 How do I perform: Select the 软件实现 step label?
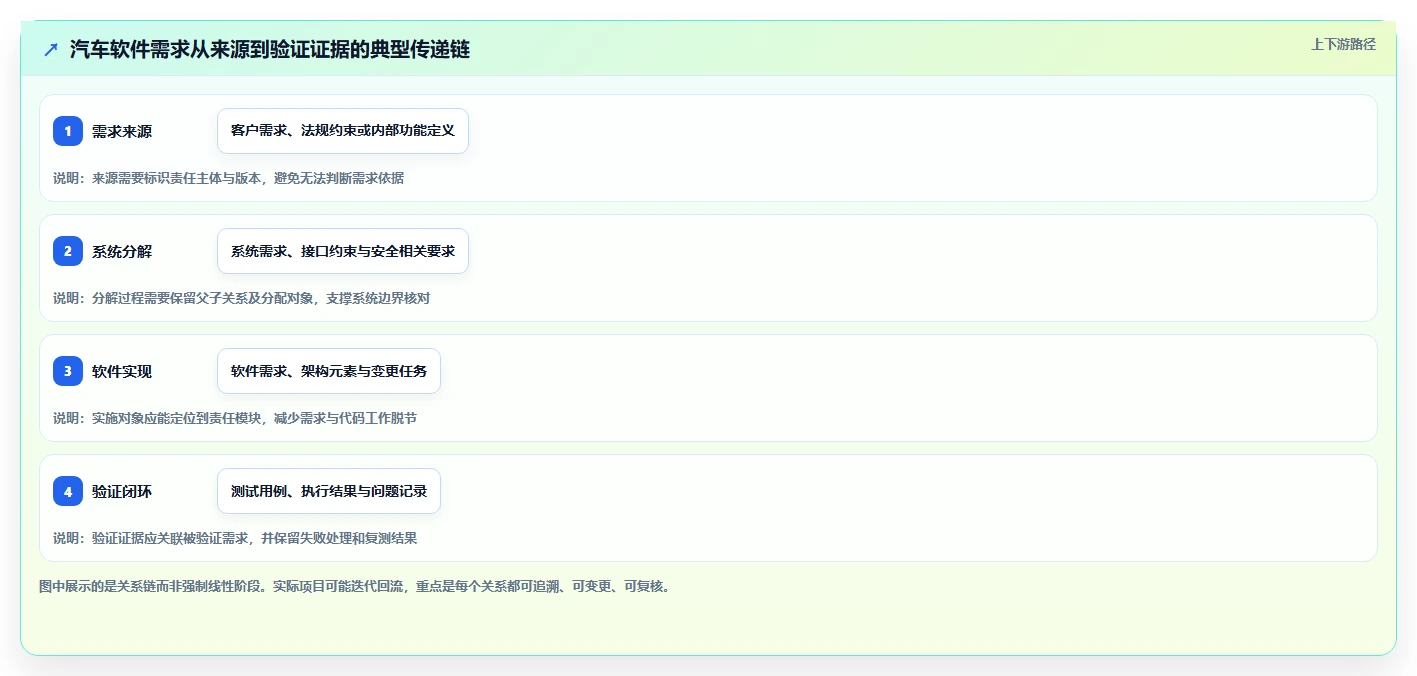pos(122,371)
